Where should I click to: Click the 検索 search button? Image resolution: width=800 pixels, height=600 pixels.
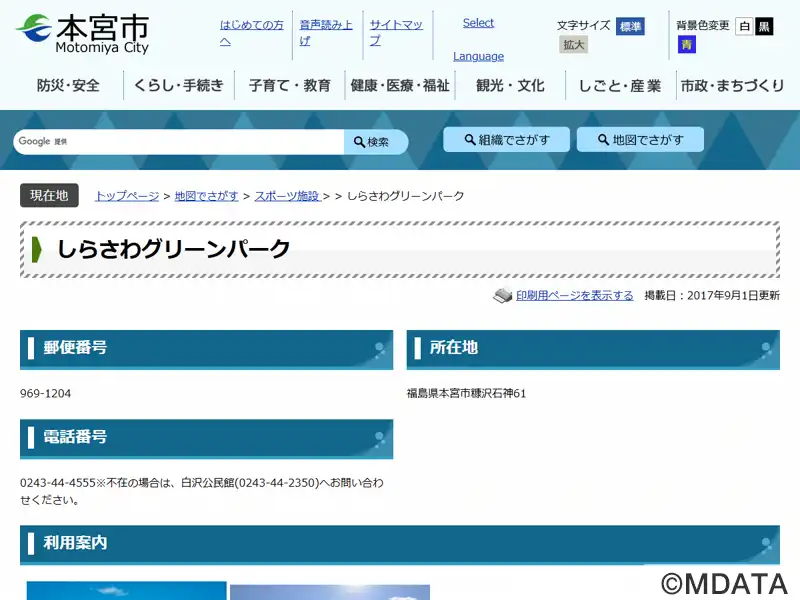click(376, 141)
